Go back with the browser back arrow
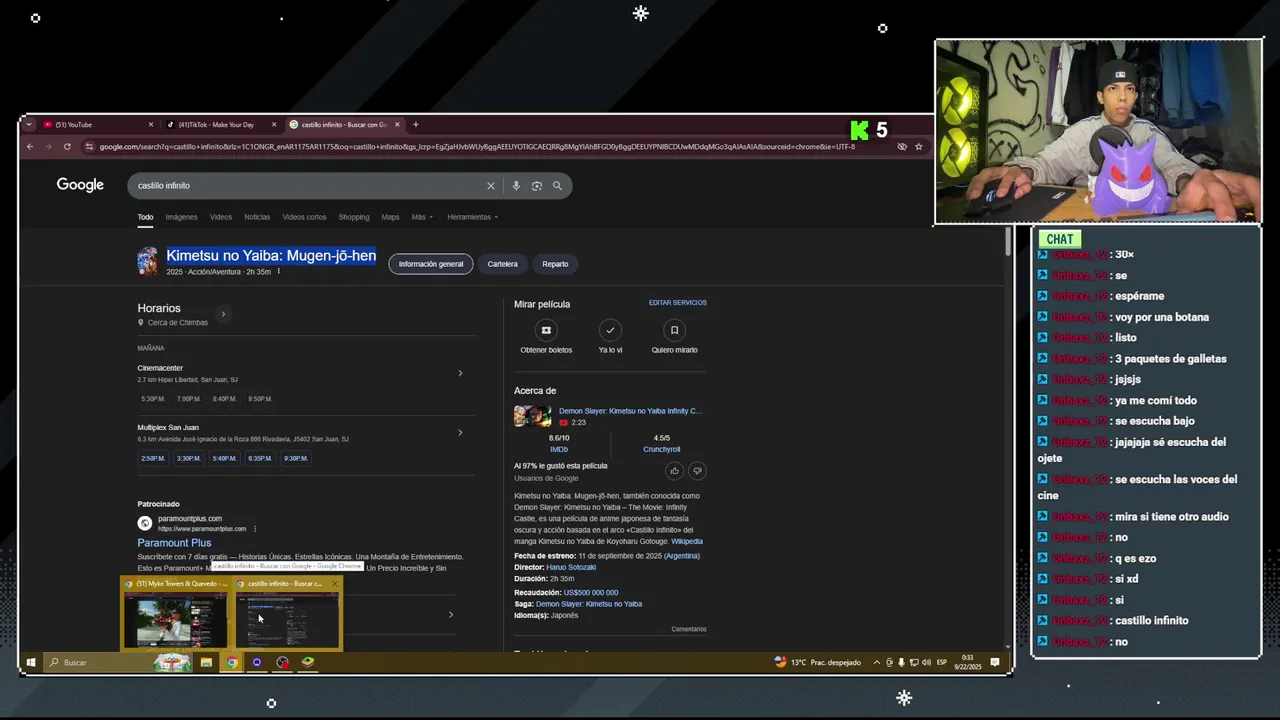Screen dimensions: 1280x720 30,147
